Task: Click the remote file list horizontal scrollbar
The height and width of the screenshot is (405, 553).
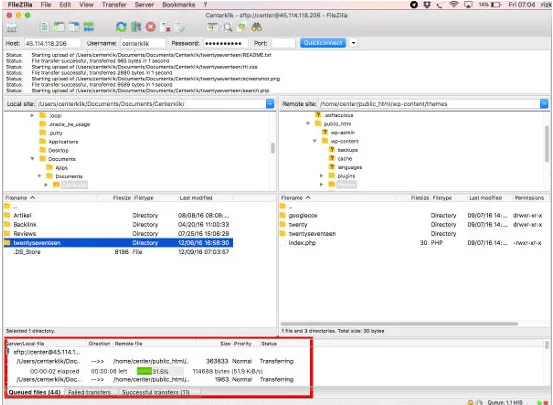Action: pos(399,324)
